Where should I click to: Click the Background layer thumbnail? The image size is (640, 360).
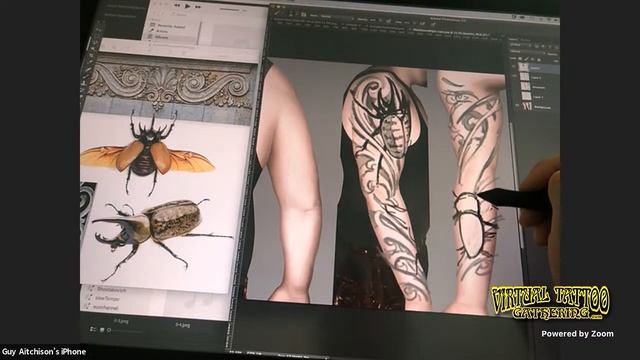coord(527,106)
